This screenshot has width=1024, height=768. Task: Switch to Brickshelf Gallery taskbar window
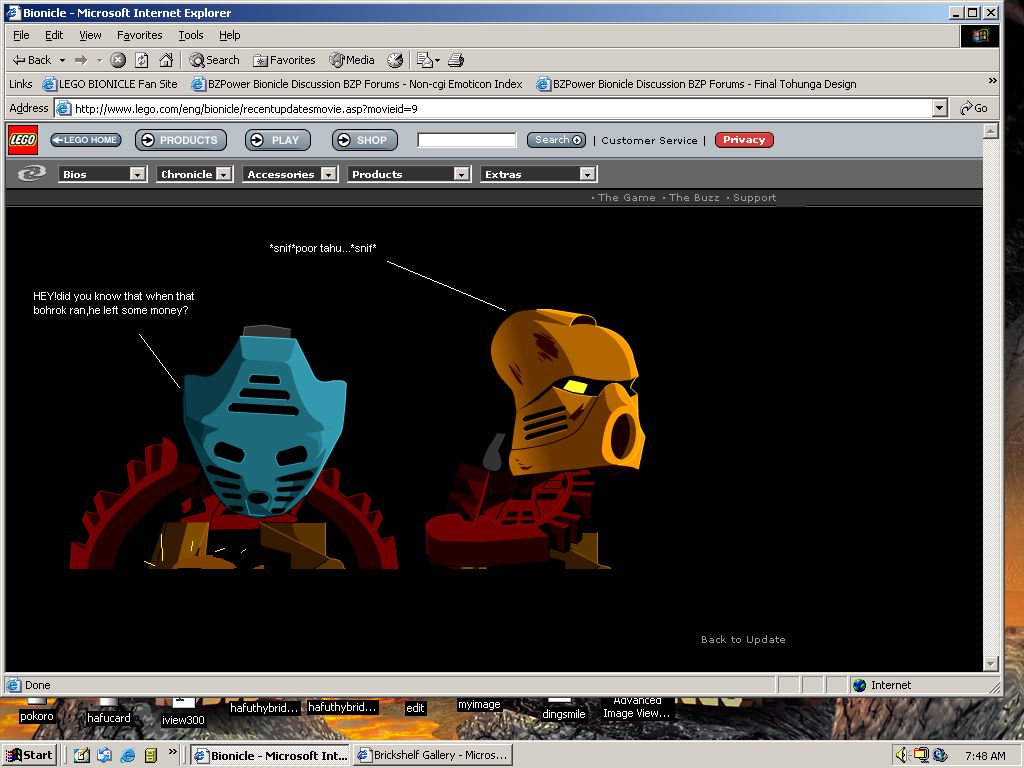click(435, 755)
